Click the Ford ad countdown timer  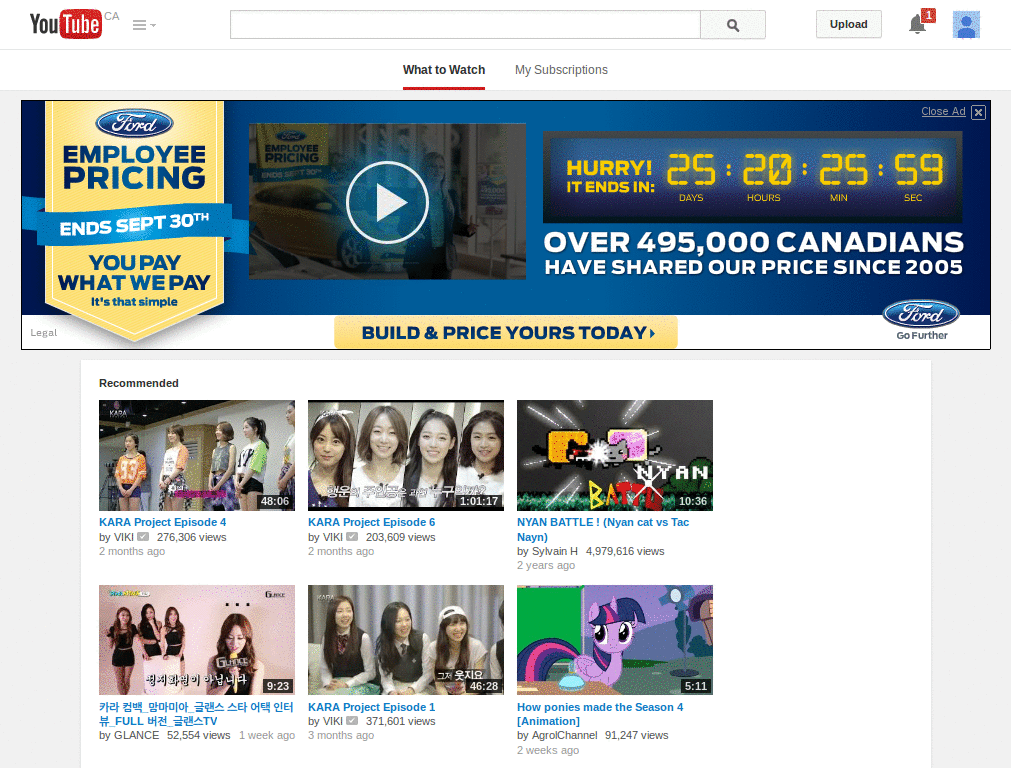[x=752, y=177]
